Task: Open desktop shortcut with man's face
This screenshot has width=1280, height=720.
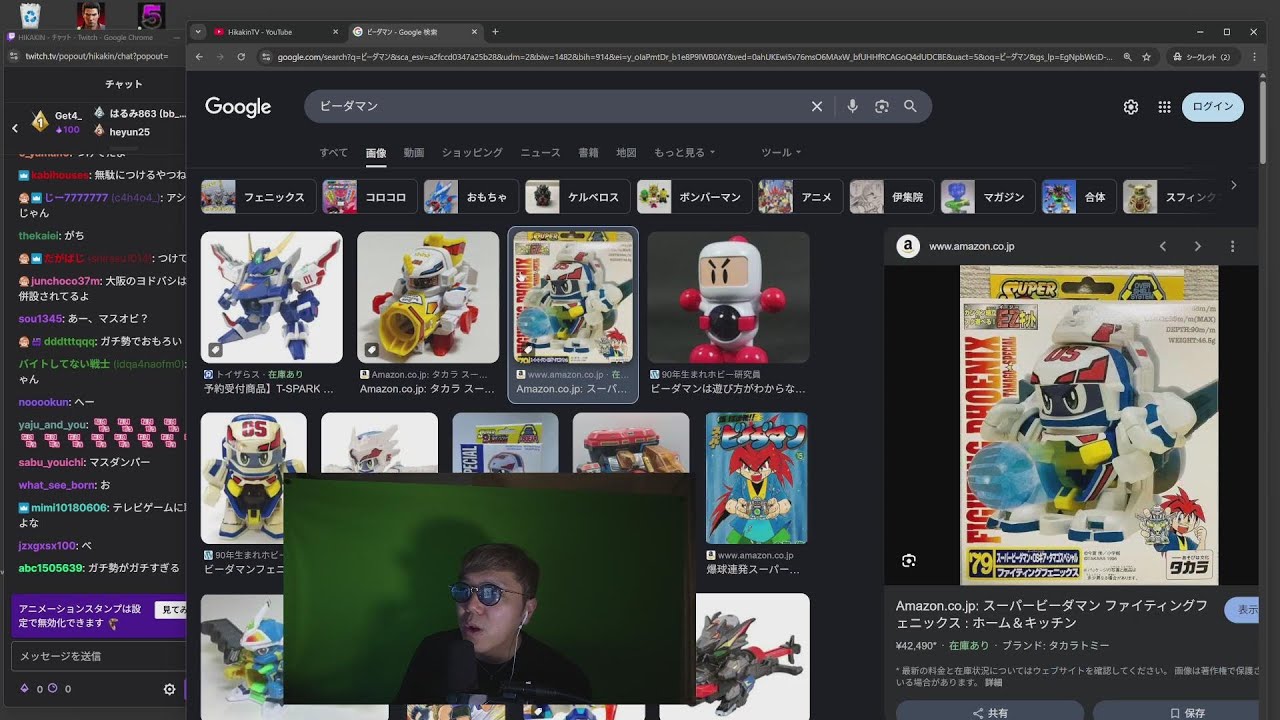Action: pyautogui.click(x=91, y=15)
